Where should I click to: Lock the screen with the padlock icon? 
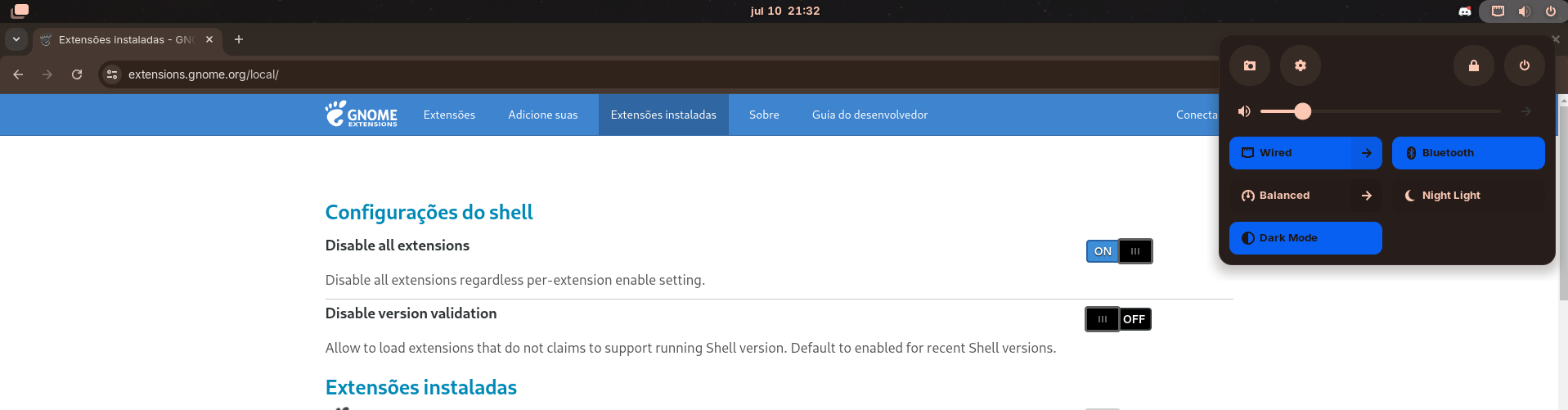click(x=1474, y=65)
